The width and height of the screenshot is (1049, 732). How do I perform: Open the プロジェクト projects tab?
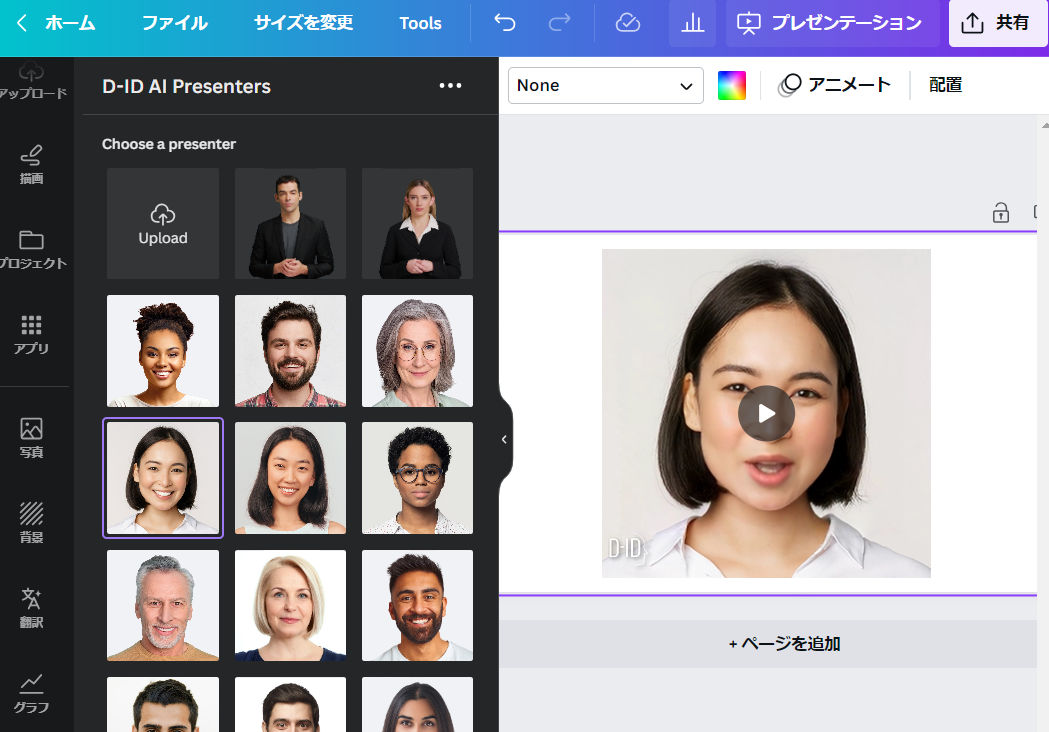tap(31, 250)
